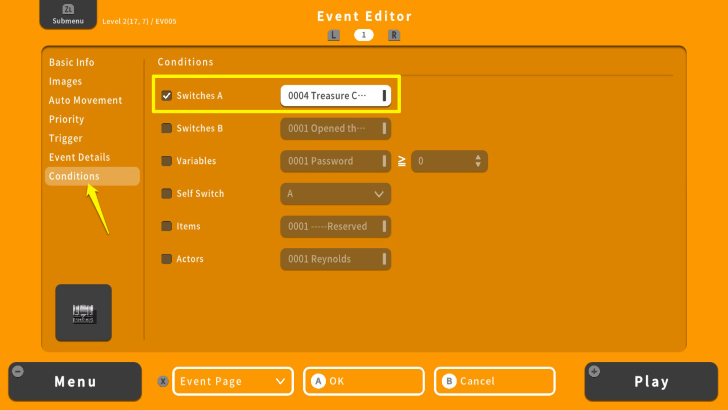Adjust the variable value stepper showing 0
This screenshot has height=410, width=728.
[449, 161]
